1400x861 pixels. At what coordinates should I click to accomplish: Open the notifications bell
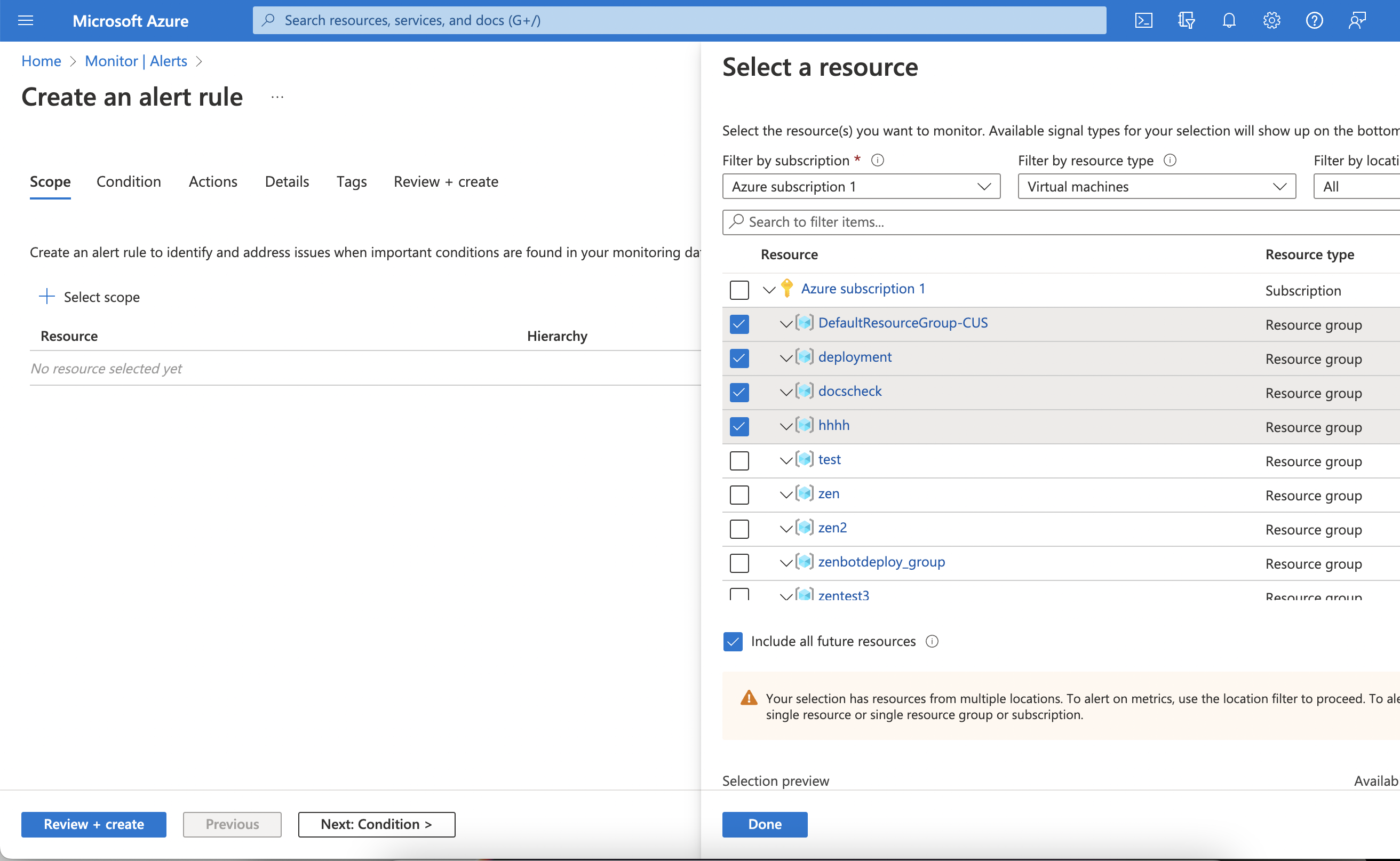tap(1229, 20)
